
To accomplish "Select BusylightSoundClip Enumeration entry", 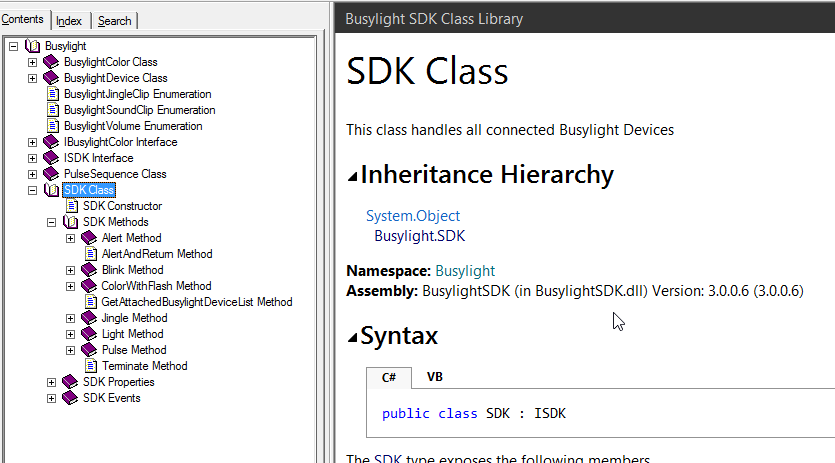I will click(x=140, y=110).
